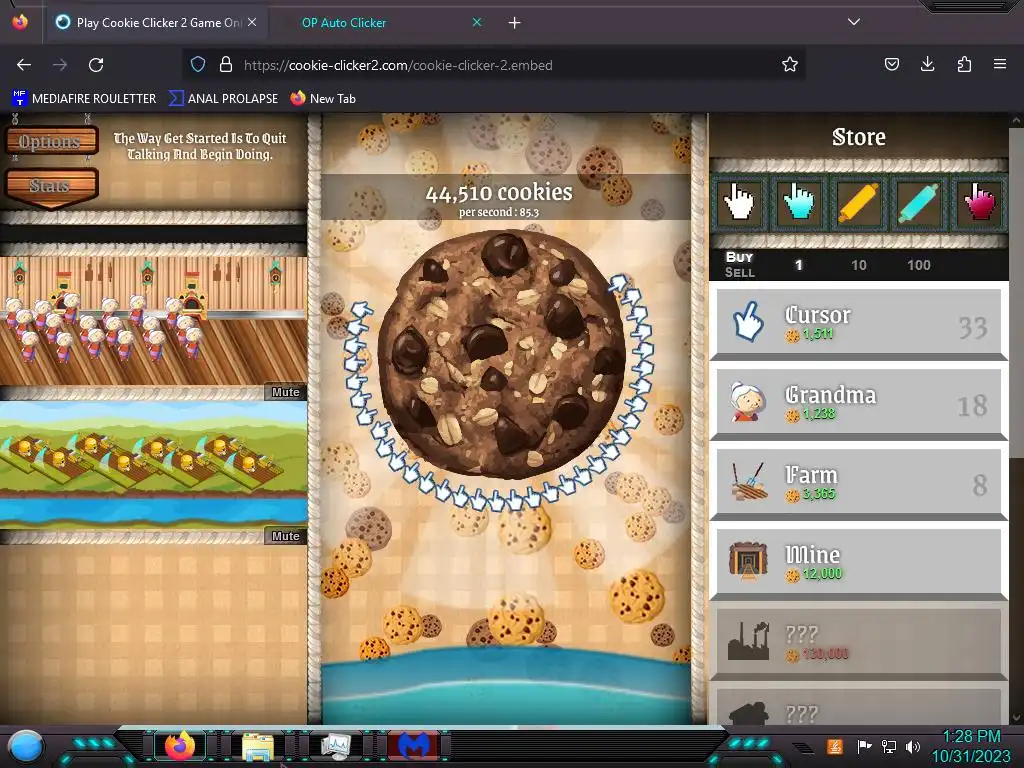Open the Downloads panel
Image resolution: width=1024 pixels, height=768 pixels.
tap(927, 64)
